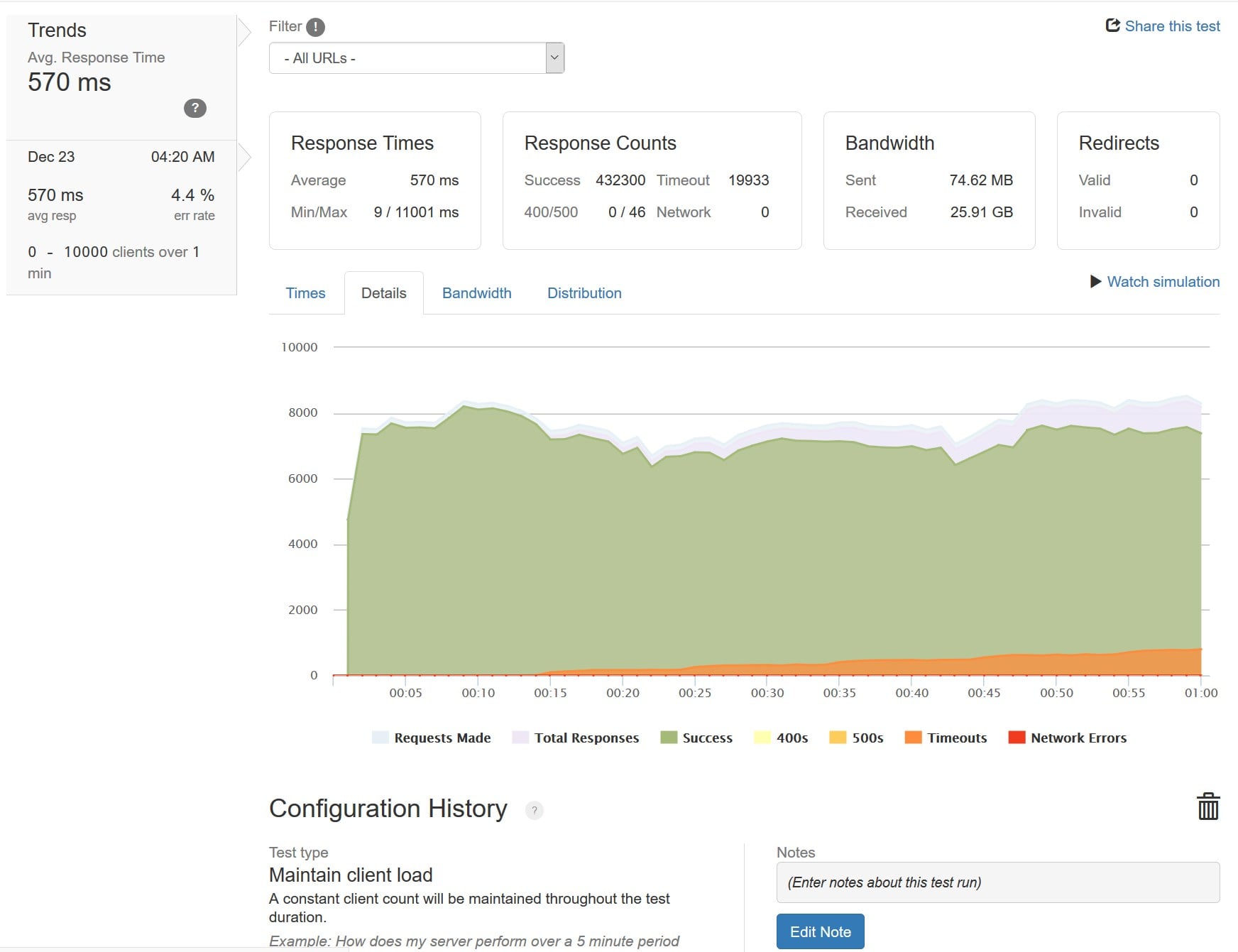Click the dropdown arrow on URL filter
Screen dimensions: 1238x952
pos(555,58)
